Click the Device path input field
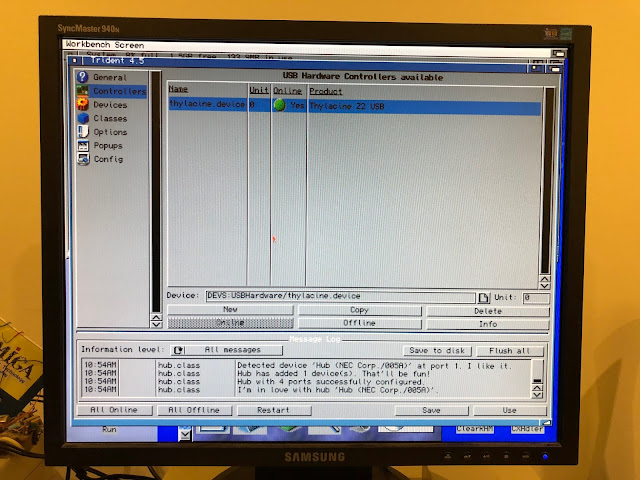 point(340,296)
